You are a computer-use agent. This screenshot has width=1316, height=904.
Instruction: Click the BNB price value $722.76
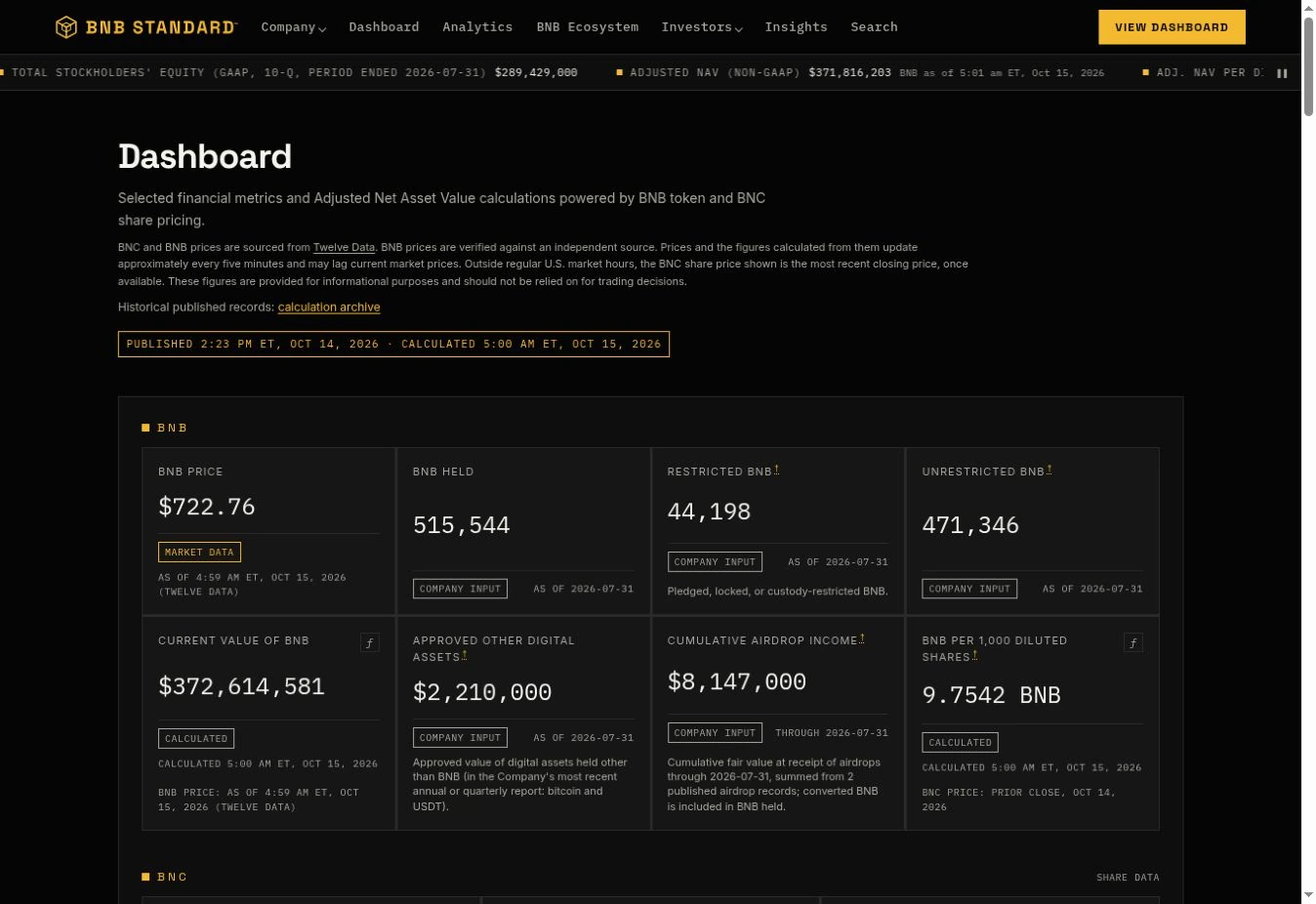coord(207,507)
